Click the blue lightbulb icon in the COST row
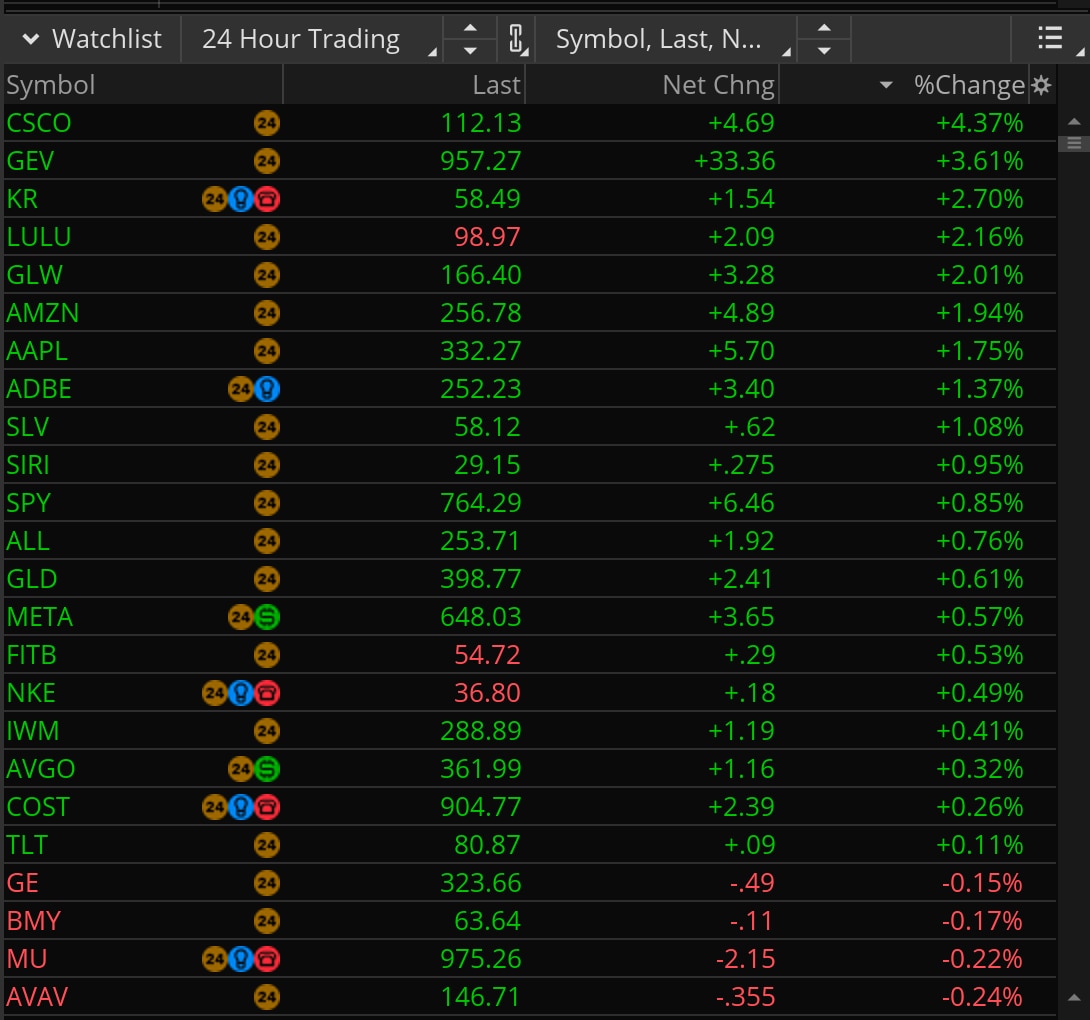 tap(241, 807)
